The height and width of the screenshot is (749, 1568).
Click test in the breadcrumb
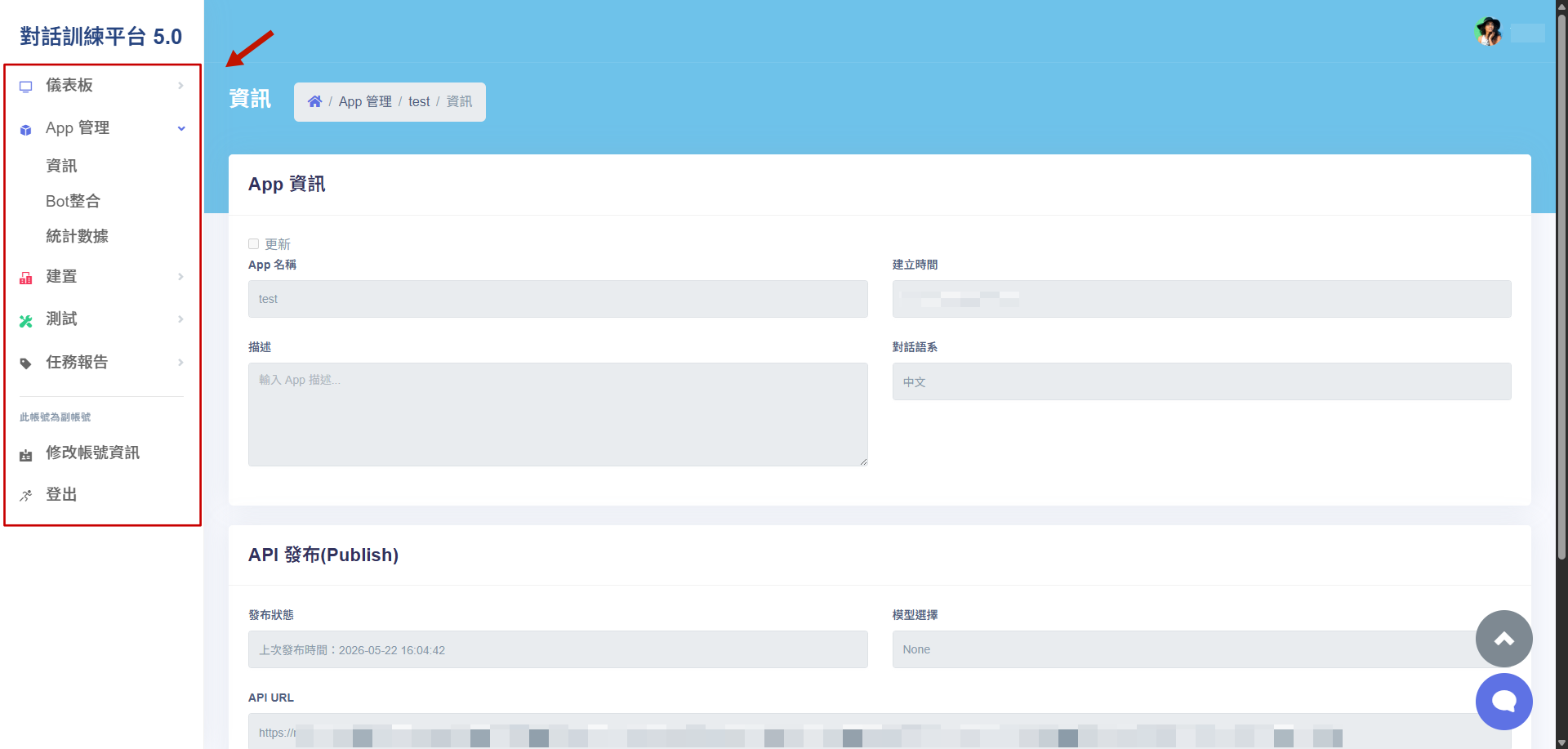point(419,101)
